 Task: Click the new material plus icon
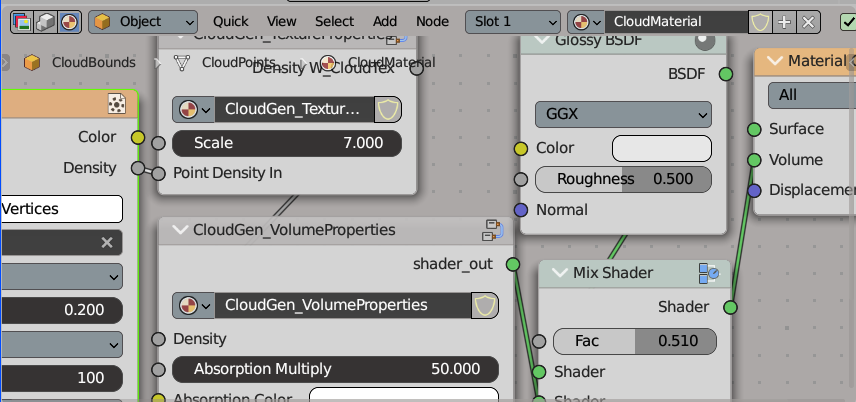click(x=785, y=21)
